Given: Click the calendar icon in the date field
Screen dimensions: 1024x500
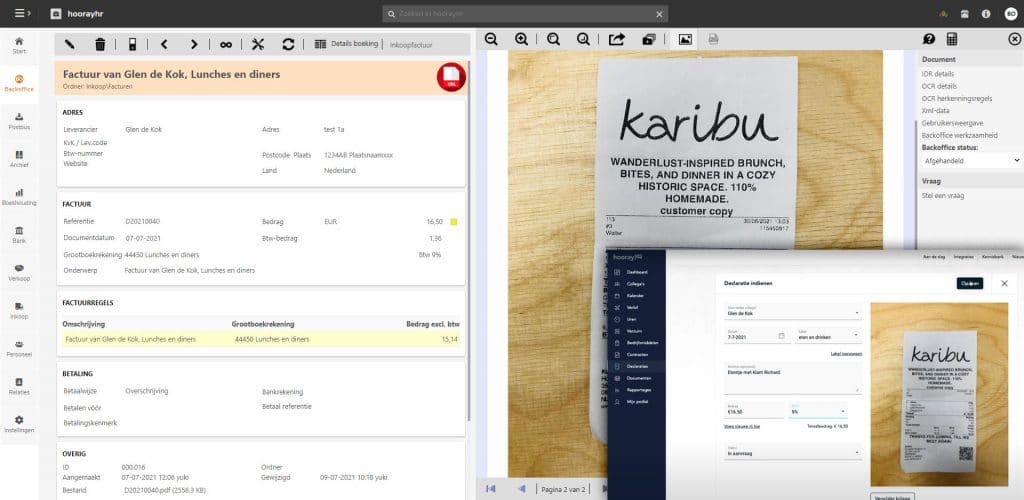Looking at the screenshot, I should [x=782, y=336].
